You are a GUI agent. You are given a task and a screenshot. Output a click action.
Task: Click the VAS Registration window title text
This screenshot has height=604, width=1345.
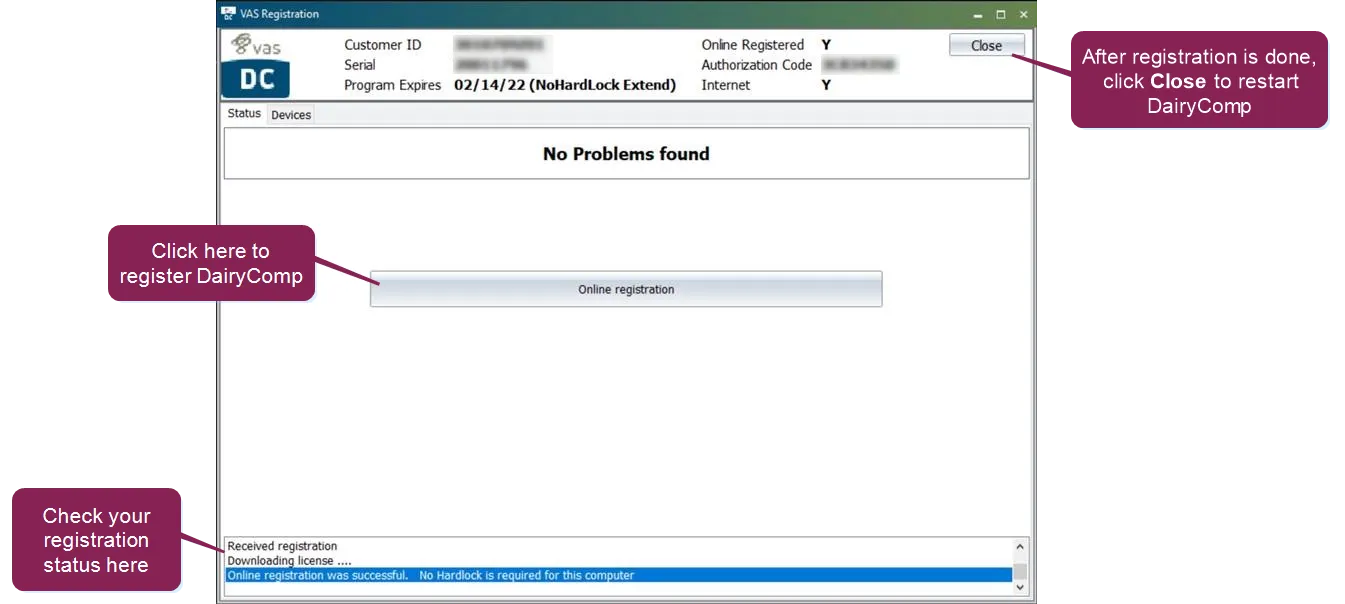[x=280, y=14]
